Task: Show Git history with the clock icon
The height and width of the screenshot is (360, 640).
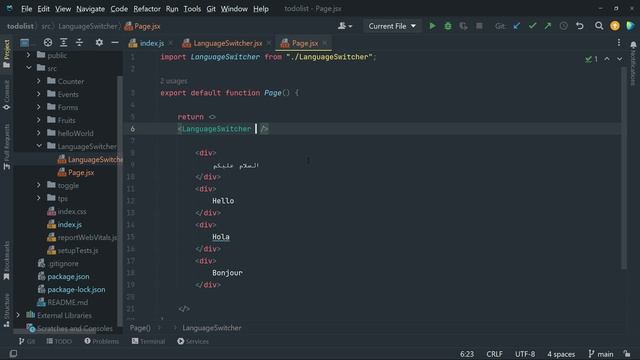Action: click(564, 26)
